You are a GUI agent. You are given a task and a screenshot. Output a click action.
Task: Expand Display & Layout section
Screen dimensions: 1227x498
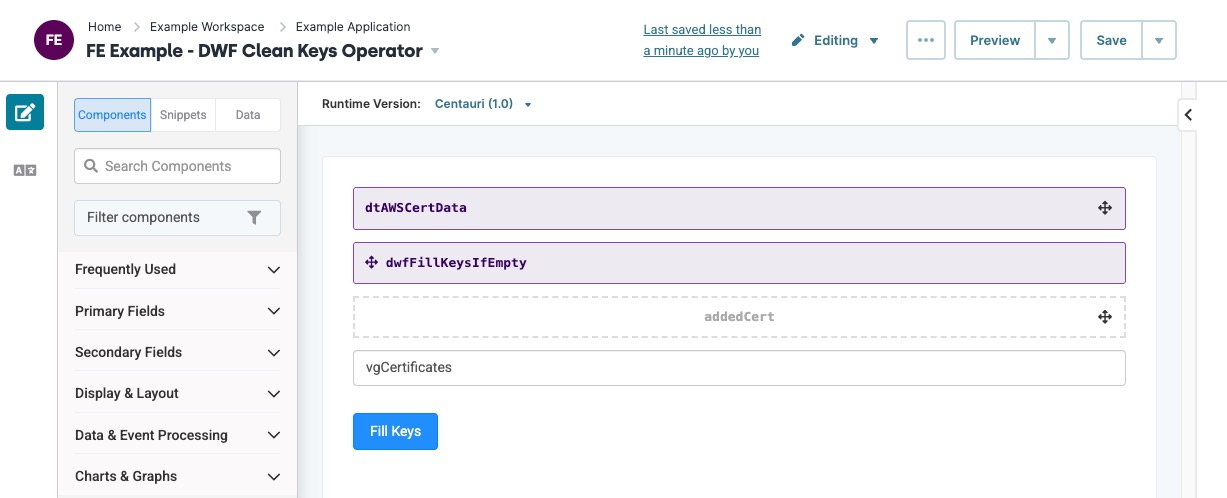pos(178,393)
